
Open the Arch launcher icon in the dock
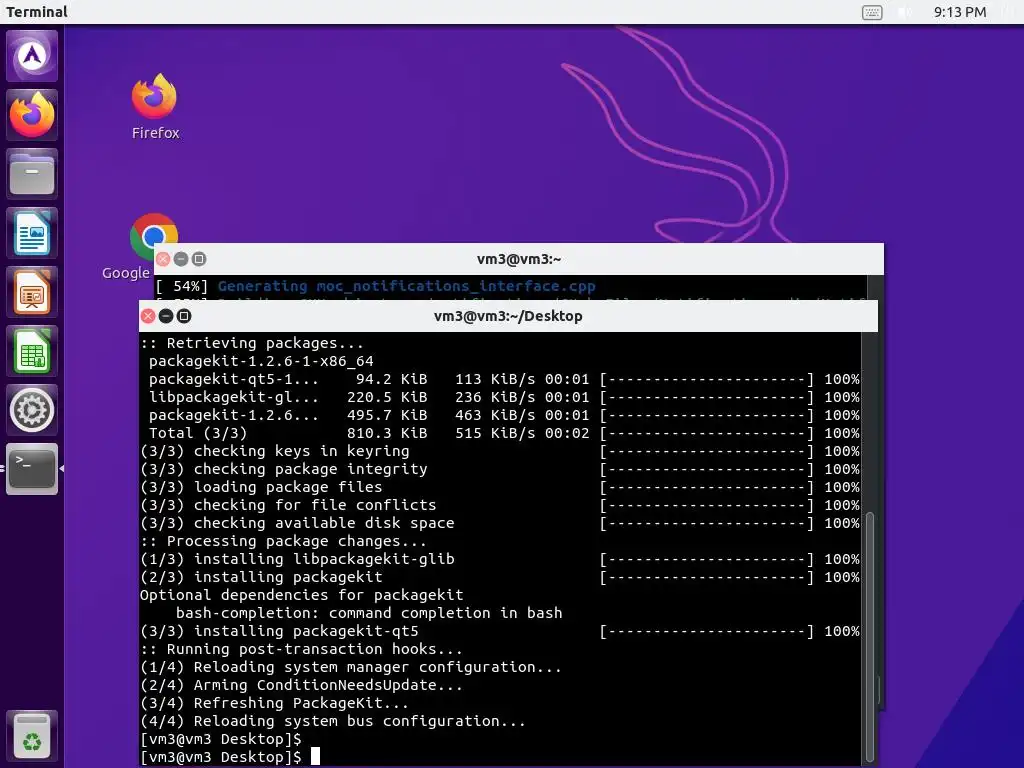click(x=32, y=56)
